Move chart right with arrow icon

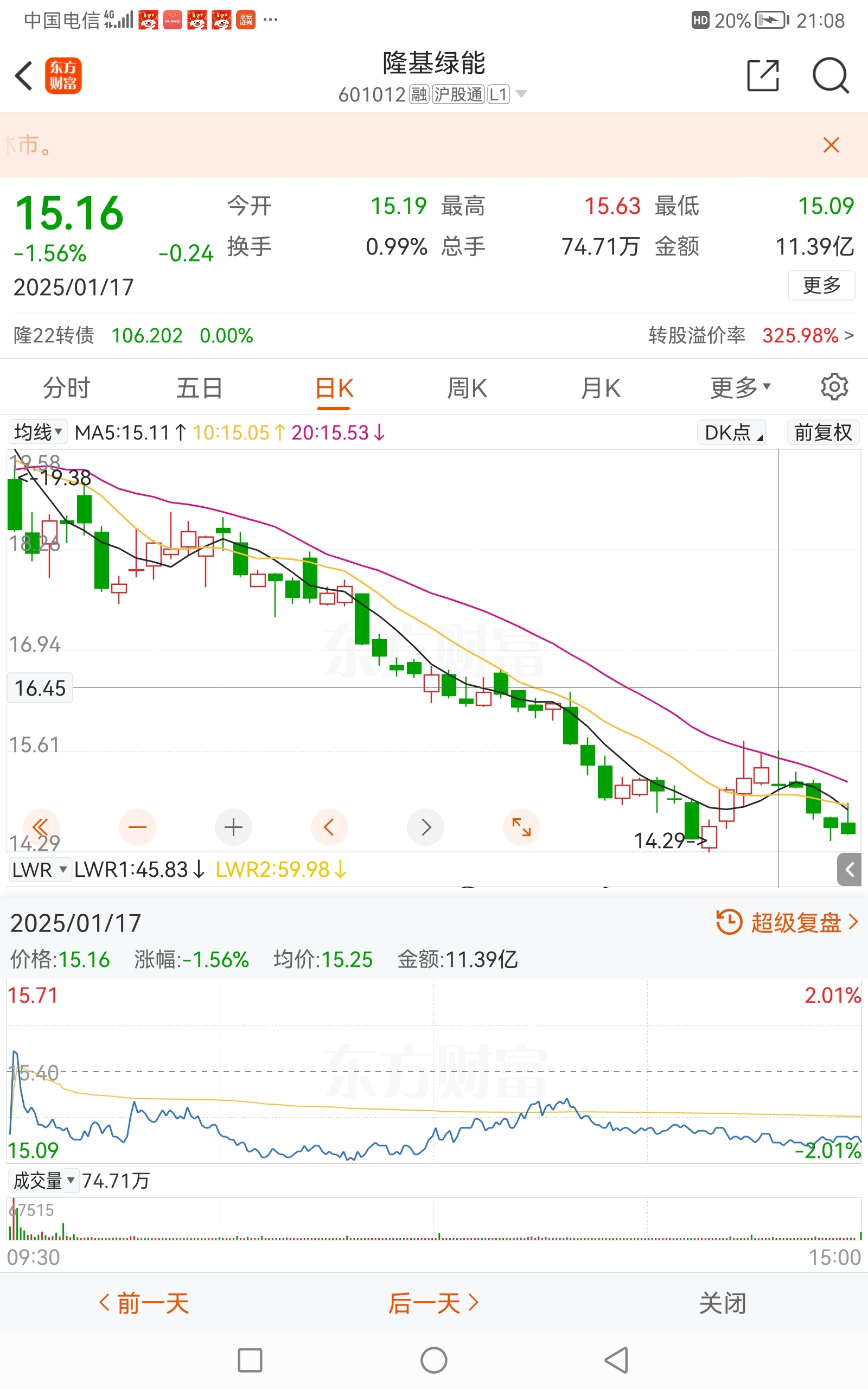425,827
